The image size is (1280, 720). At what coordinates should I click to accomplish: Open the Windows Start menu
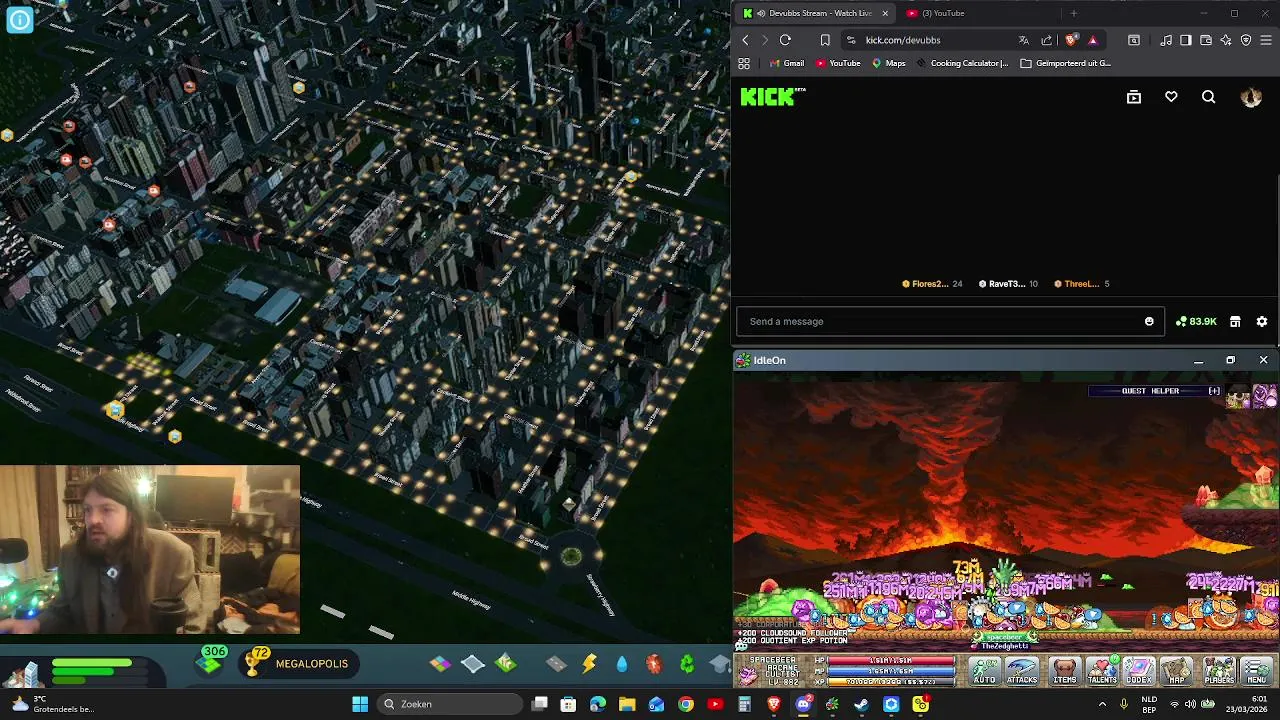pos(360,704)
